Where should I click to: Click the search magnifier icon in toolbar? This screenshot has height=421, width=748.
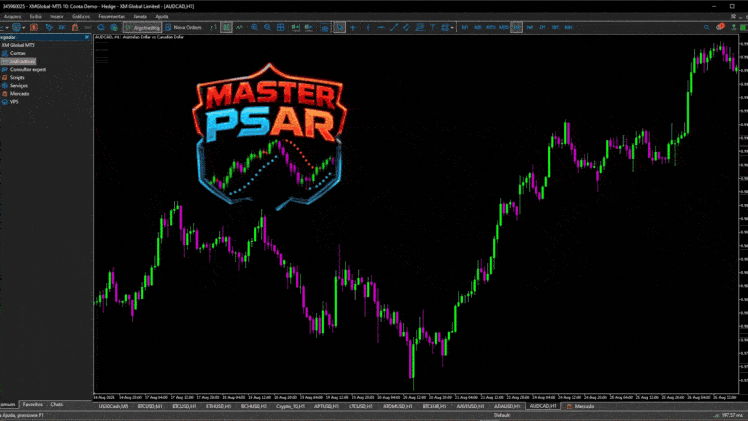706,27
